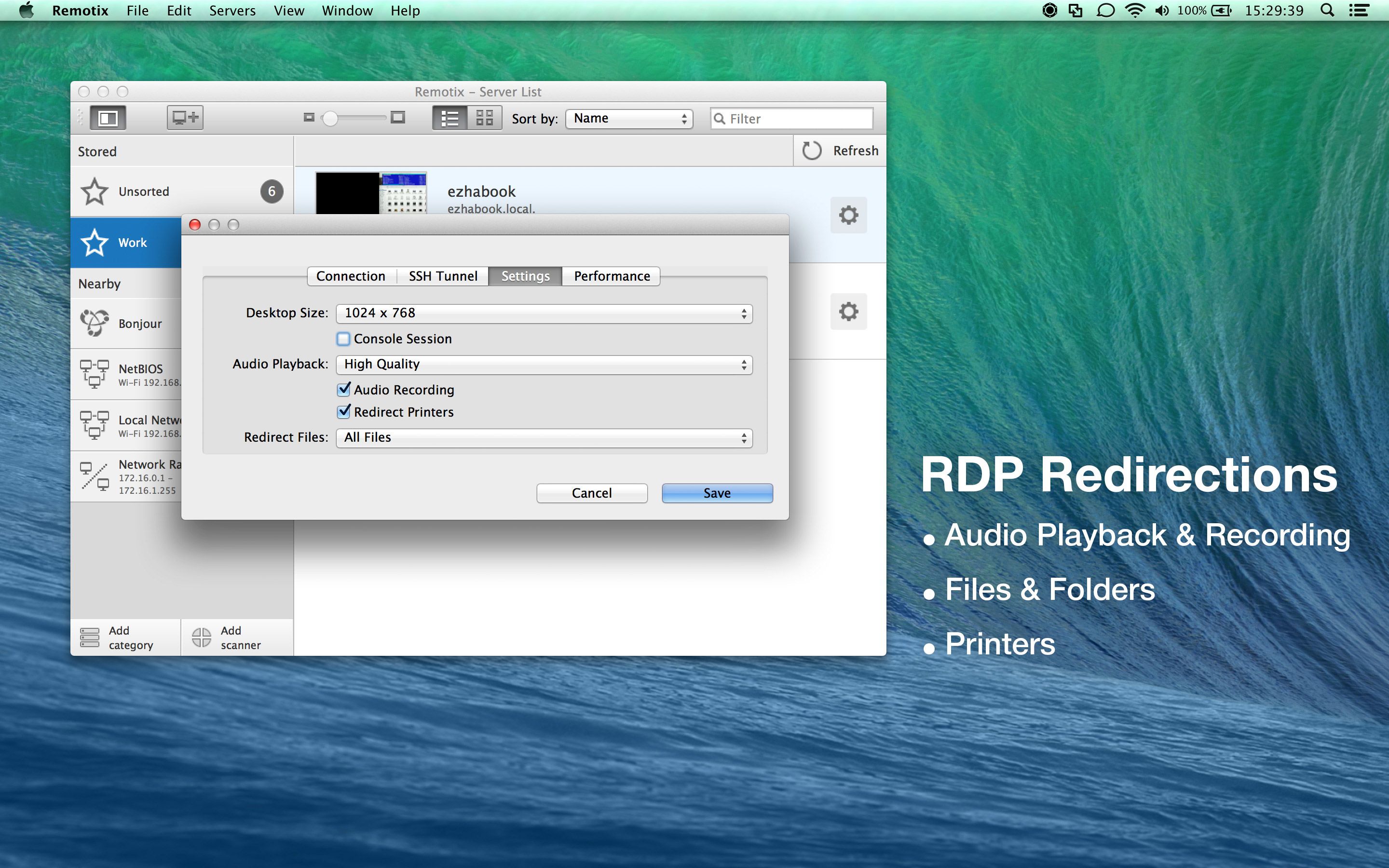The width and height of the screenshot is (1389, 868).
Task: Uncheck the Audio Recording checkbox
Action: [343, 390]
